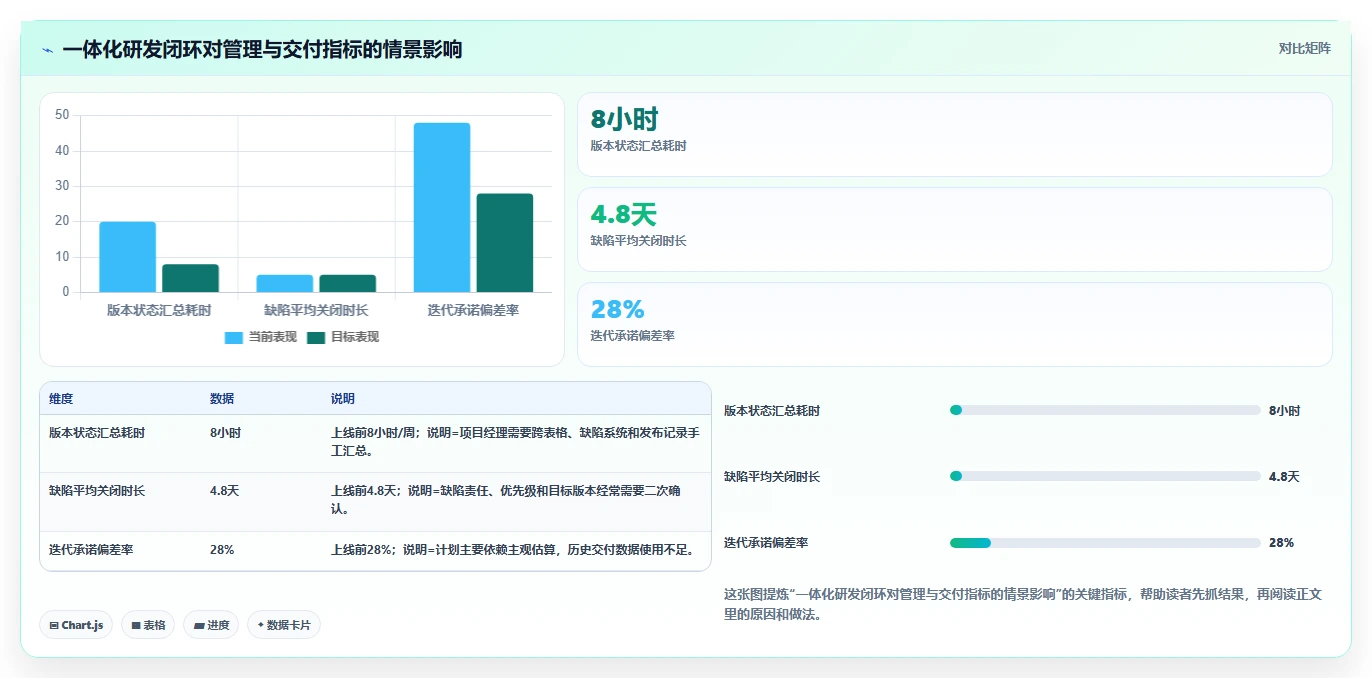
Task: Click the 进度 chip
Action: [211, 625]
